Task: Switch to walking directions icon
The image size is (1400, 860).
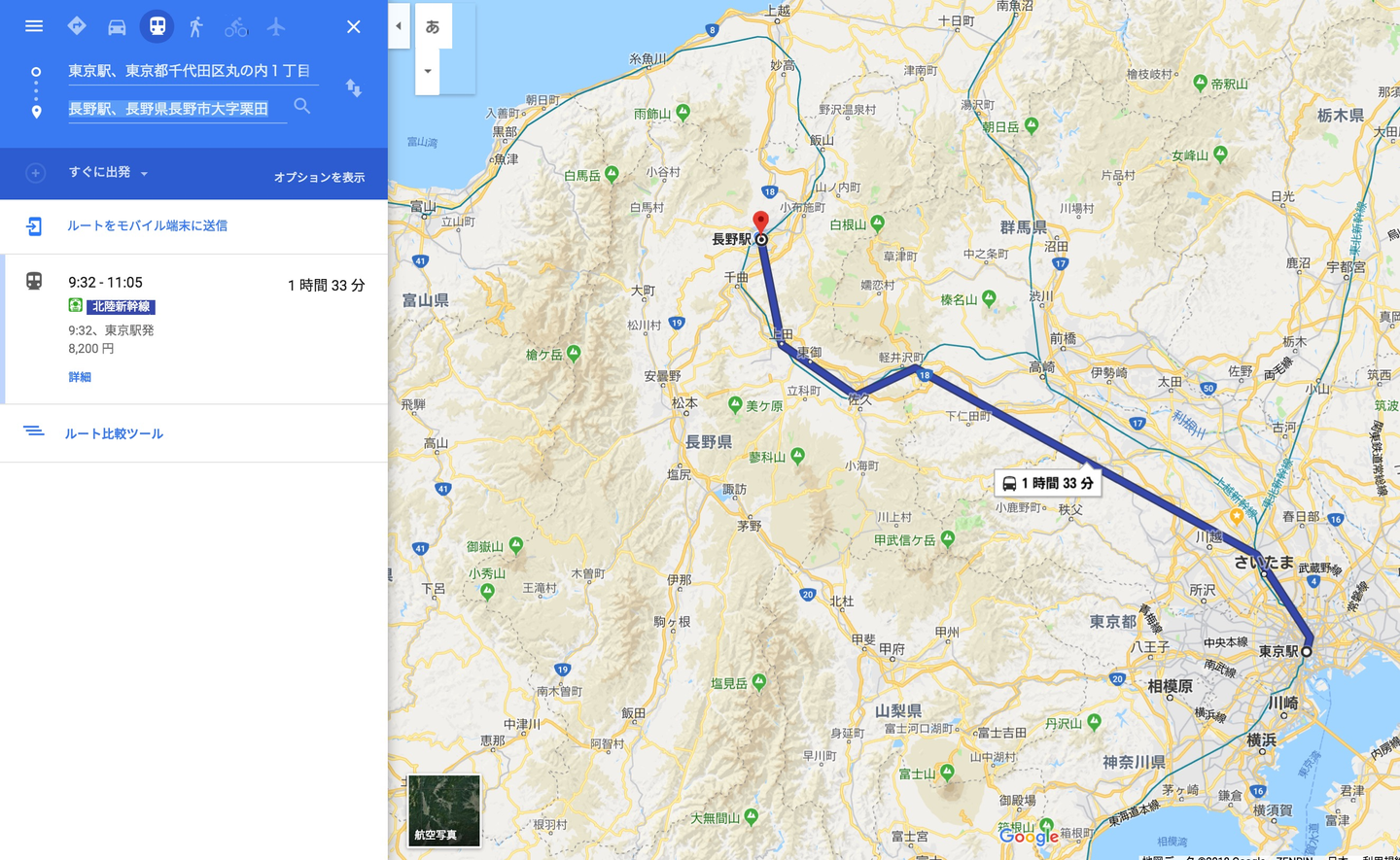Action: [196, 27]
